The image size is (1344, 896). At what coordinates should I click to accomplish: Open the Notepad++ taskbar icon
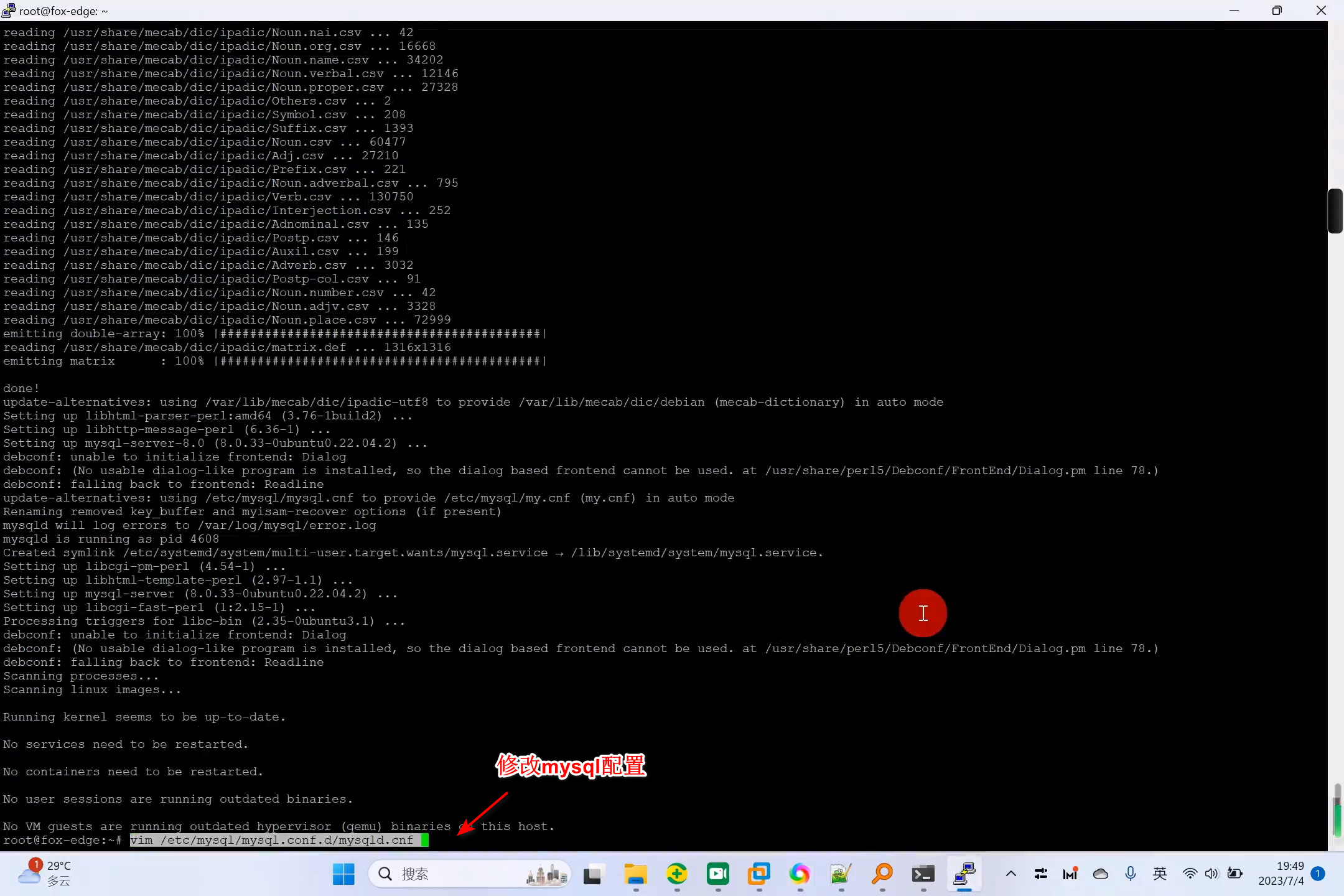click(x=841, y=874)
